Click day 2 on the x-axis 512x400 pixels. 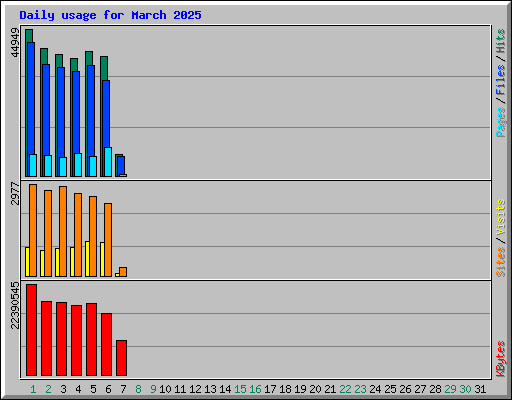point(48,389)
